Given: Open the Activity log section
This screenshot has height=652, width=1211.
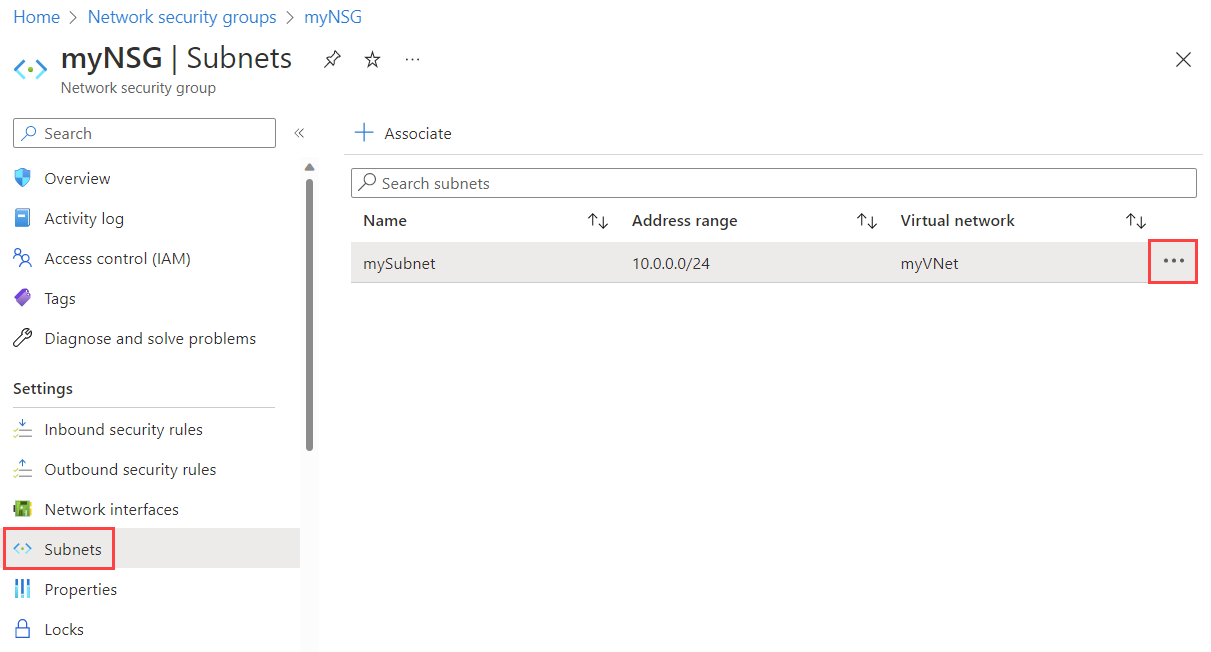Looking at the screenshot, I should (x=22, y=218).
